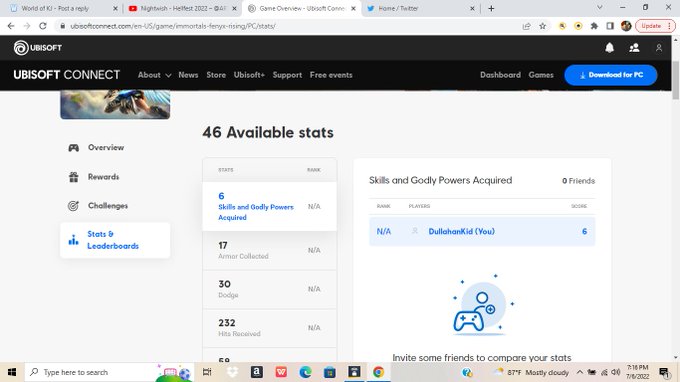Open the tab search chevron in Chrome
This screenshot has height=382, width=680.
599,8
